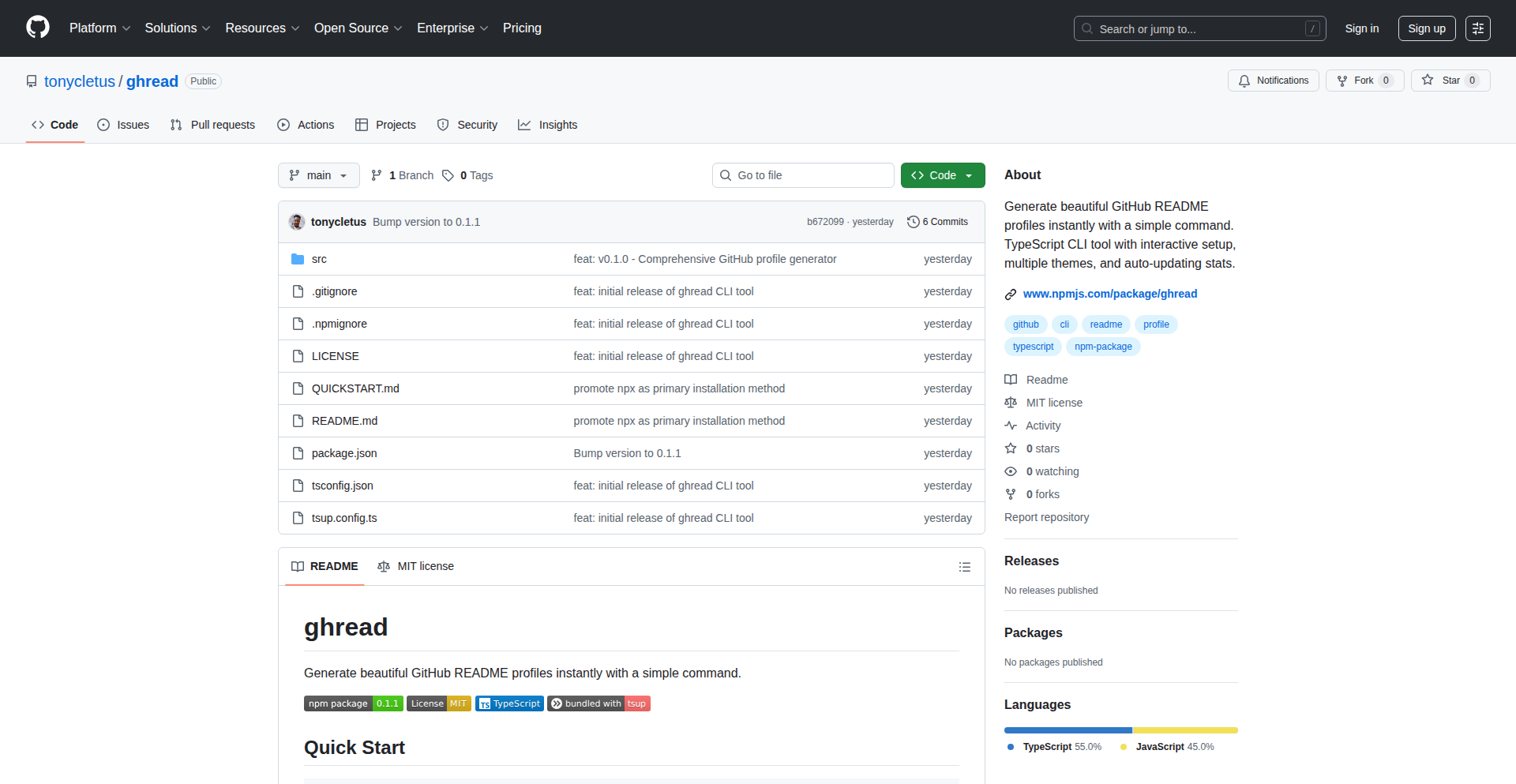1516x784 pixels.
Task: Select the README tab in file viewer
Action: click(325, 566)
